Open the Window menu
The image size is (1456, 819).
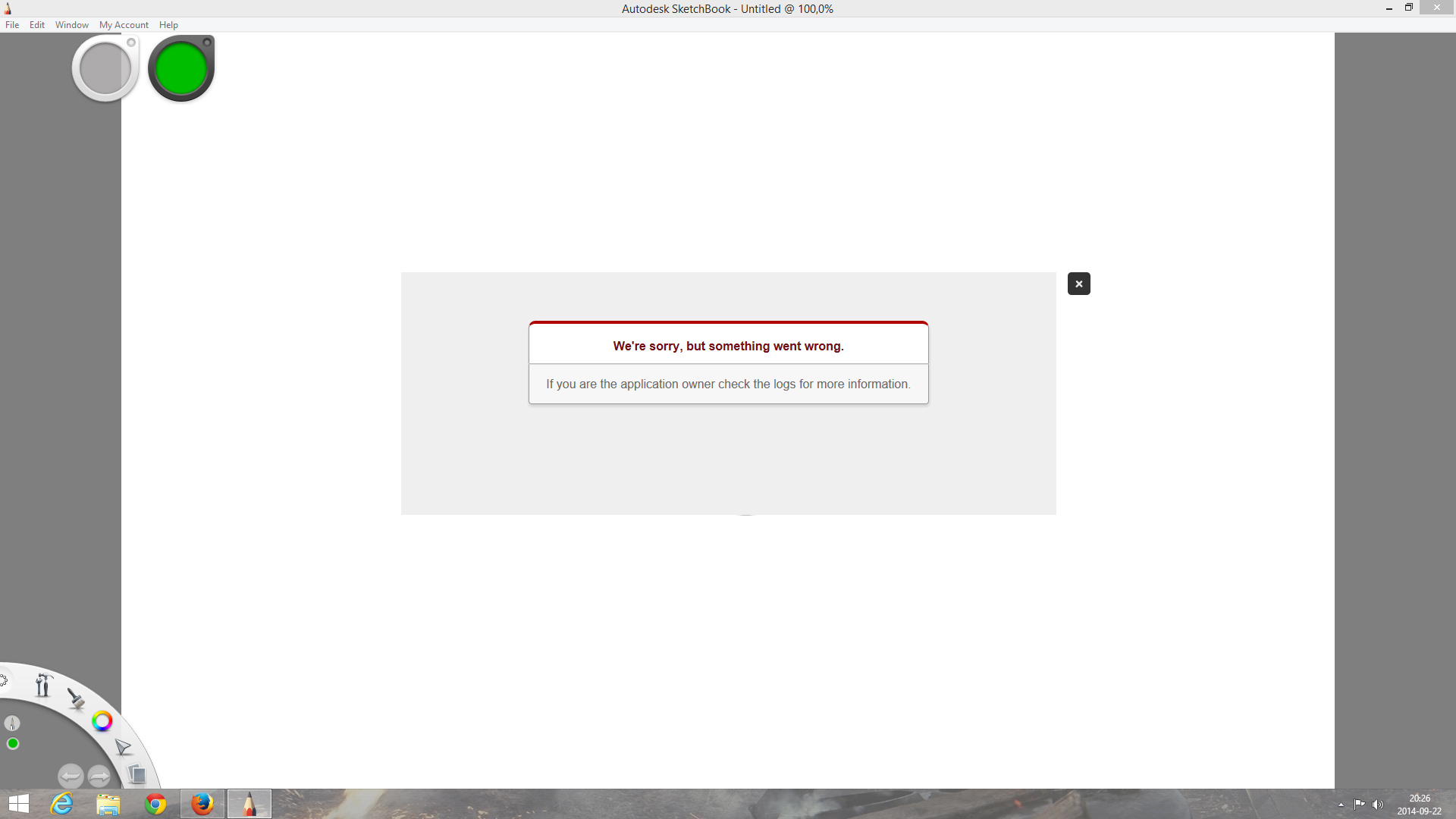tap(72, 25)
